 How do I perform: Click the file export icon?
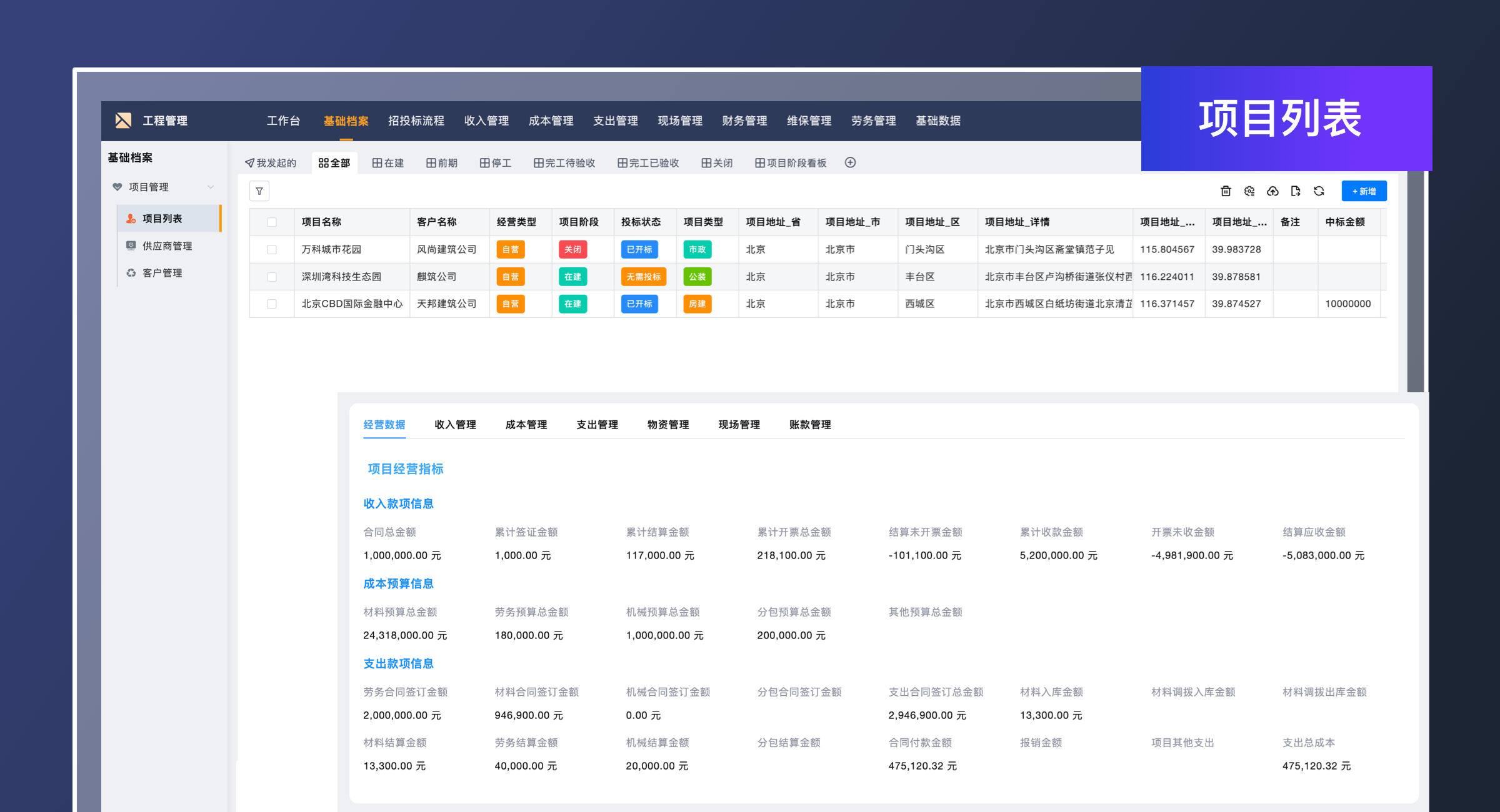pyautogui.click(x=1296, y=191)
